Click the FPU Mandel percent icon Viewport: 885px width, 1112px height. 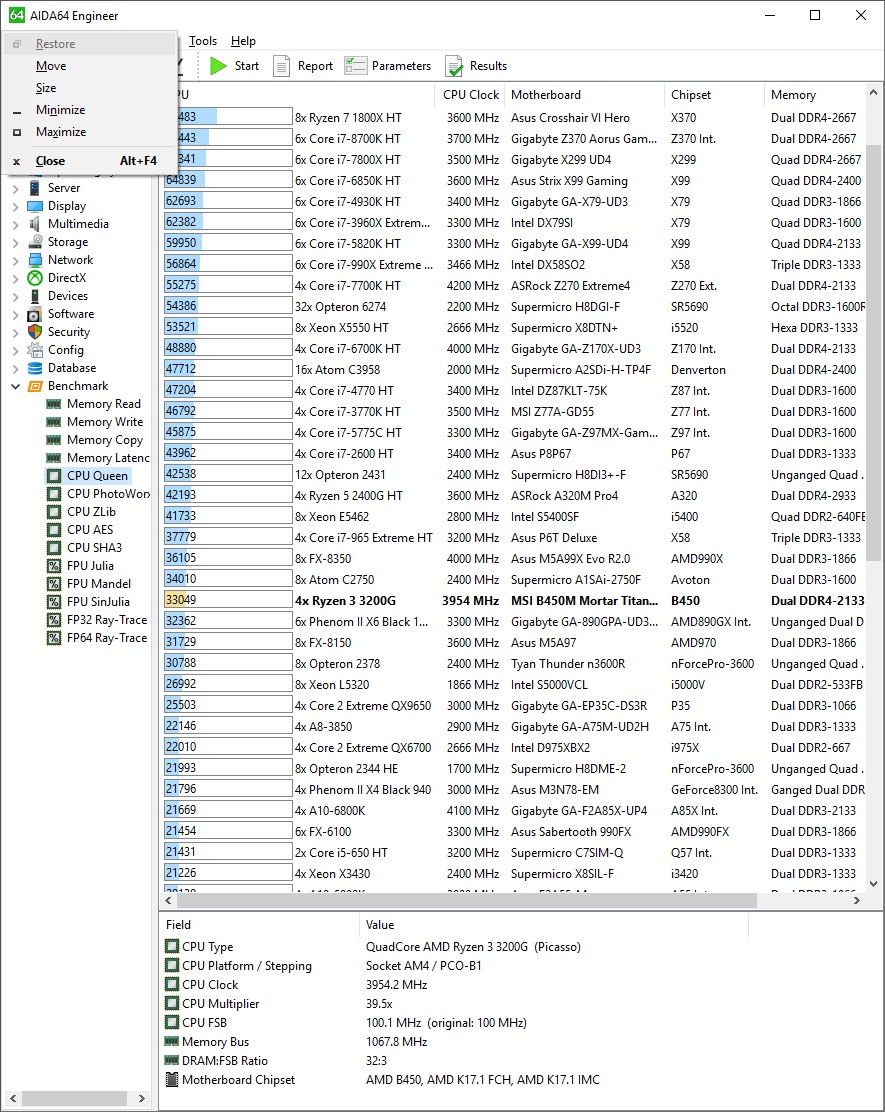[x=54, y=584]
